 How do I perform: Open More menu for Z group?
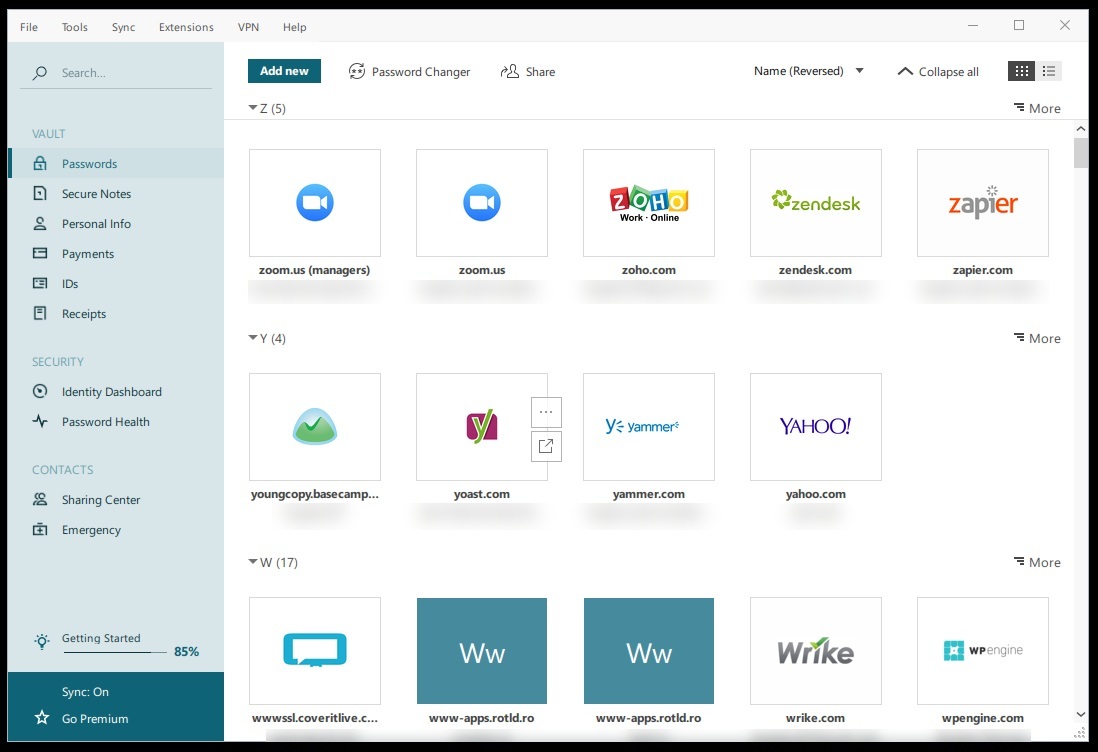coord(1037,108)
